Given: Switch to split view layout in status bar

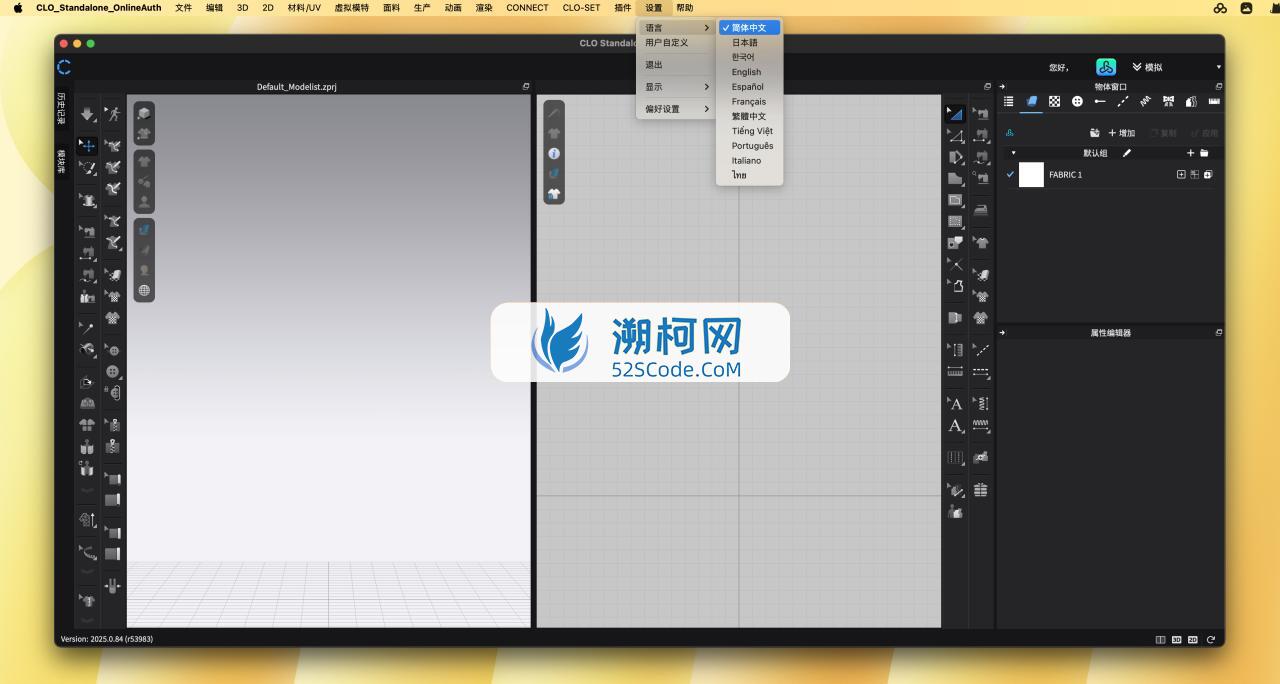Looking at the screenshot, I should [1160, 639].
